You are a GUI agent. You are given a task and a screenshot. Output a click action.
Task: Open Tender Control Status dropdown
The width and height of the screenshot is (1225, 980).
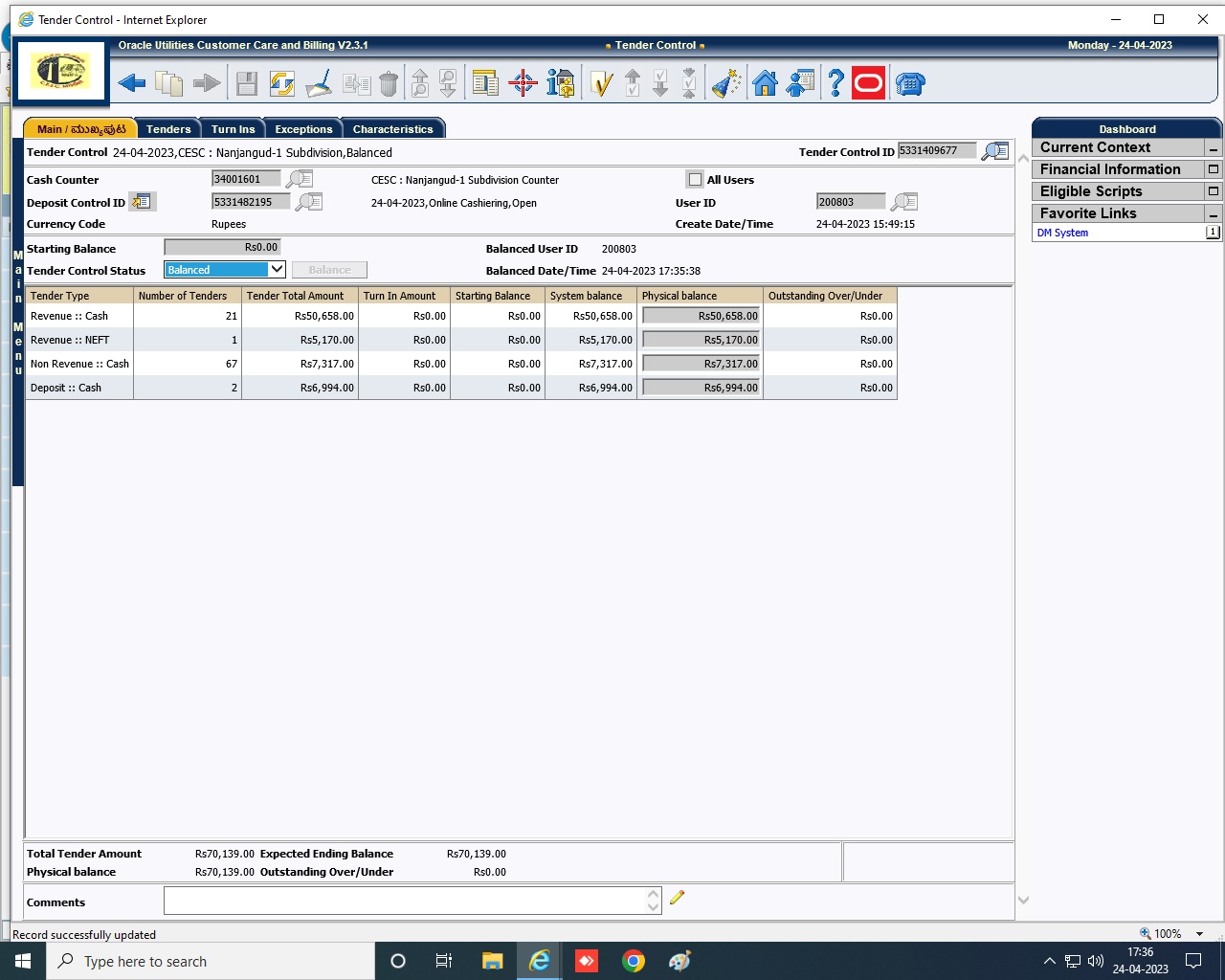pyautogui.click(x=225, y=270)
